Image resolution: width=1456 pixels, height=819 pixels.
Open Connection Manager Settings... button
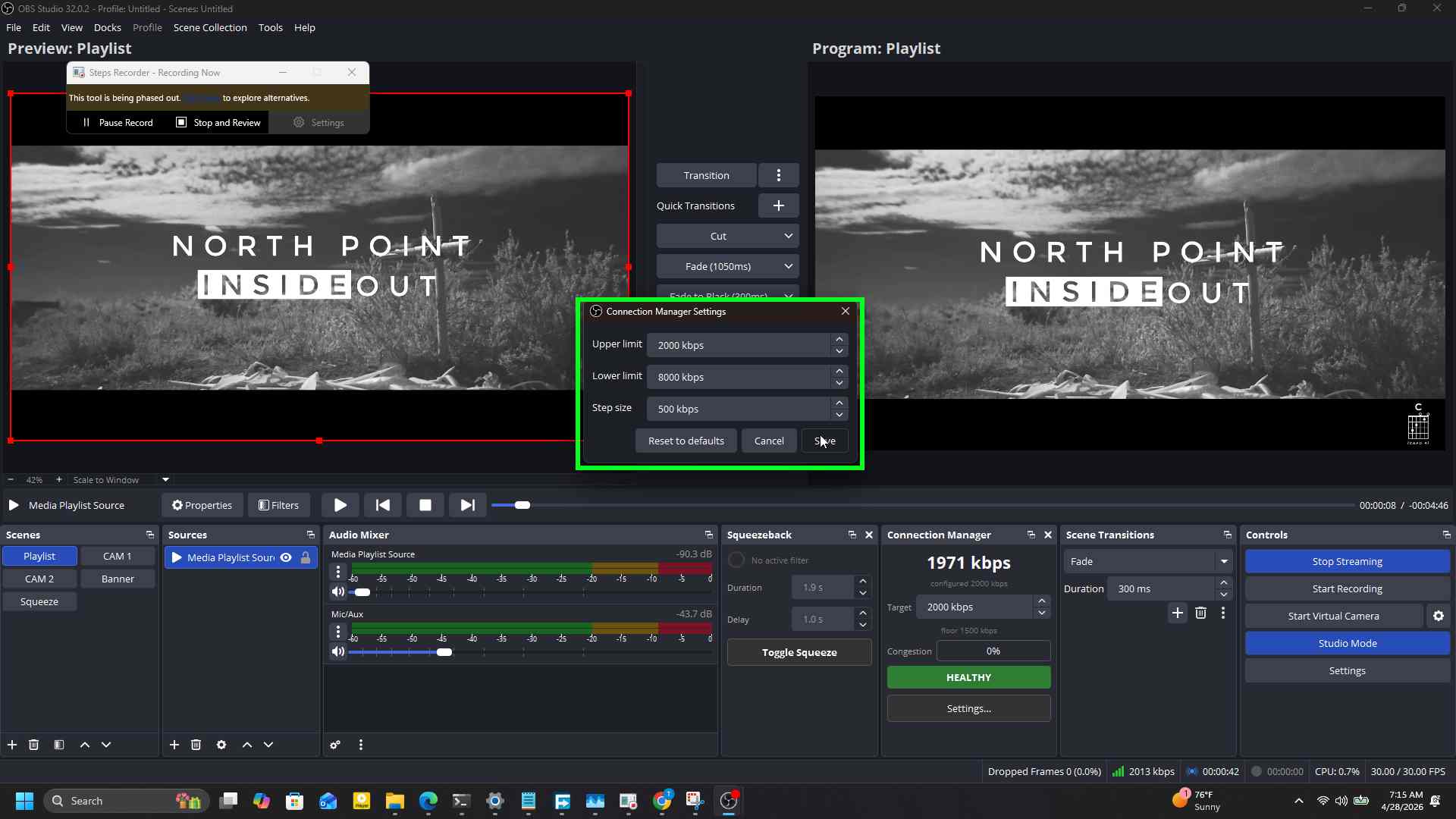(x=968, y=708)
